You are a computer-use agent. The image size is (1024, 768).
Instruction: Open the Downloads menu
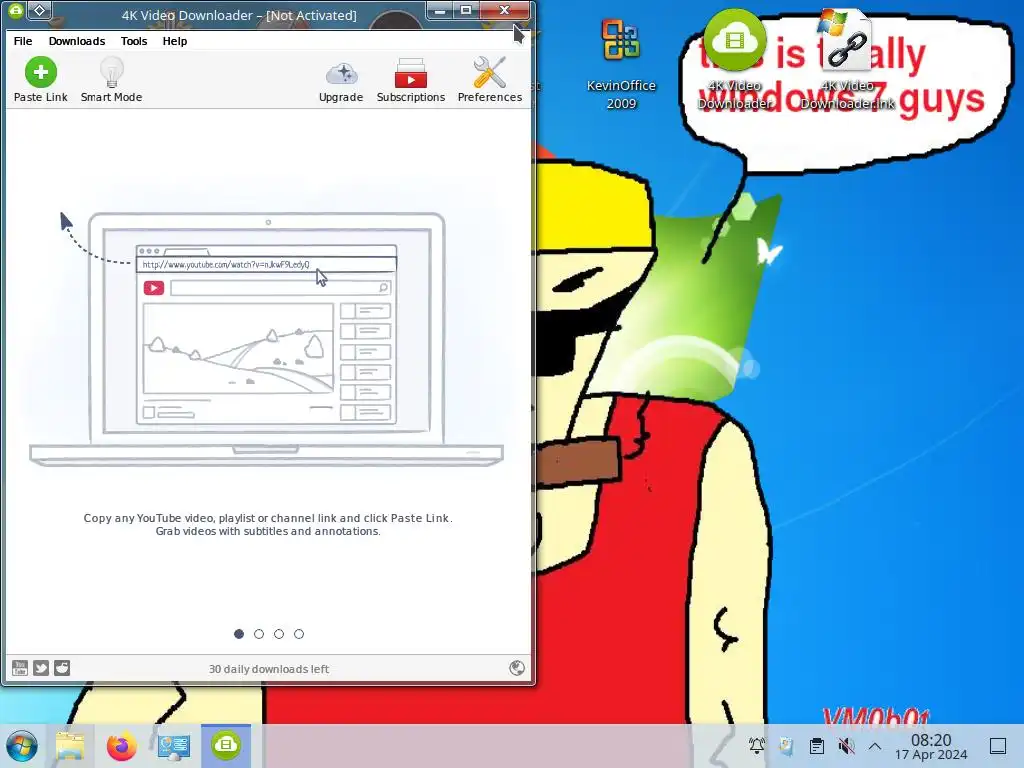click(x=76, y=40)
